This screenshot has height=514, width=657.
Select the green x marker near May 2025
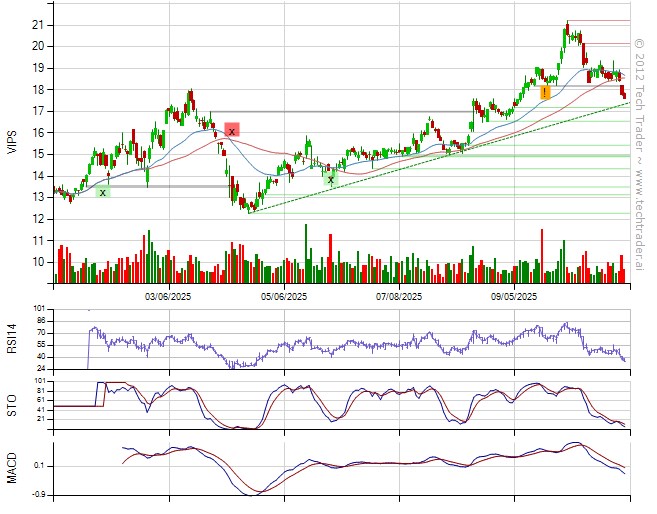(x=330, y=179)
